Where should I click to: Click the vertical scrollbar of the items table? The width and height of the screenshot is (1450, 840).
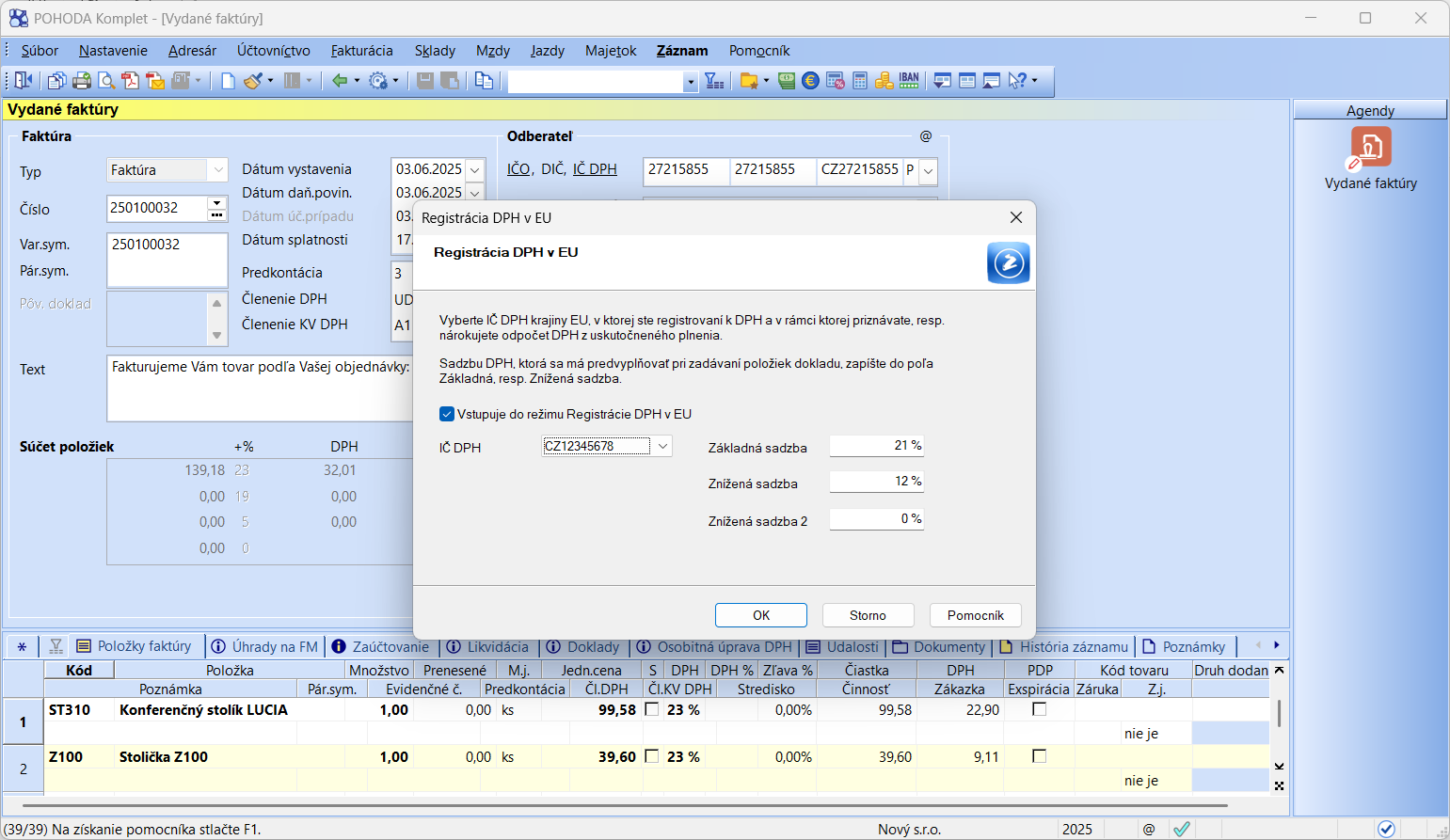click(x=1279, y=713)
